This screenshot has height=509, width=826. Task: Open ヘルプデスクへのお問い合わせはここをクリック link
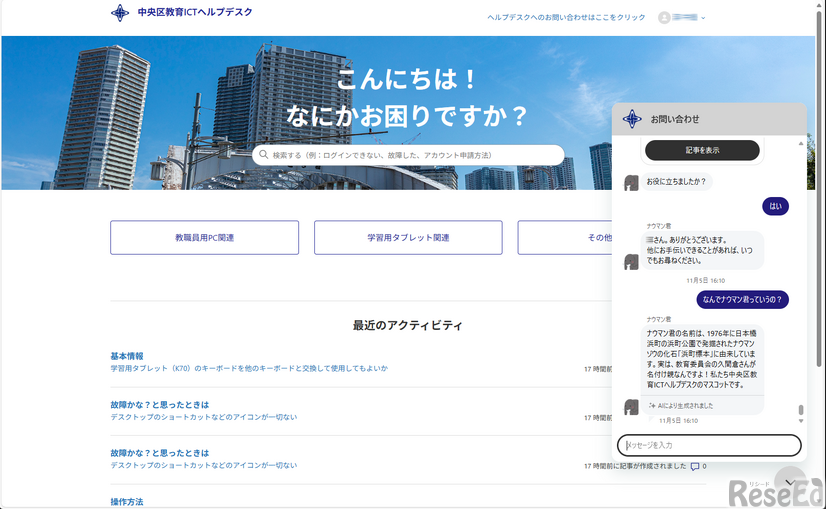[x=566, y=17]
